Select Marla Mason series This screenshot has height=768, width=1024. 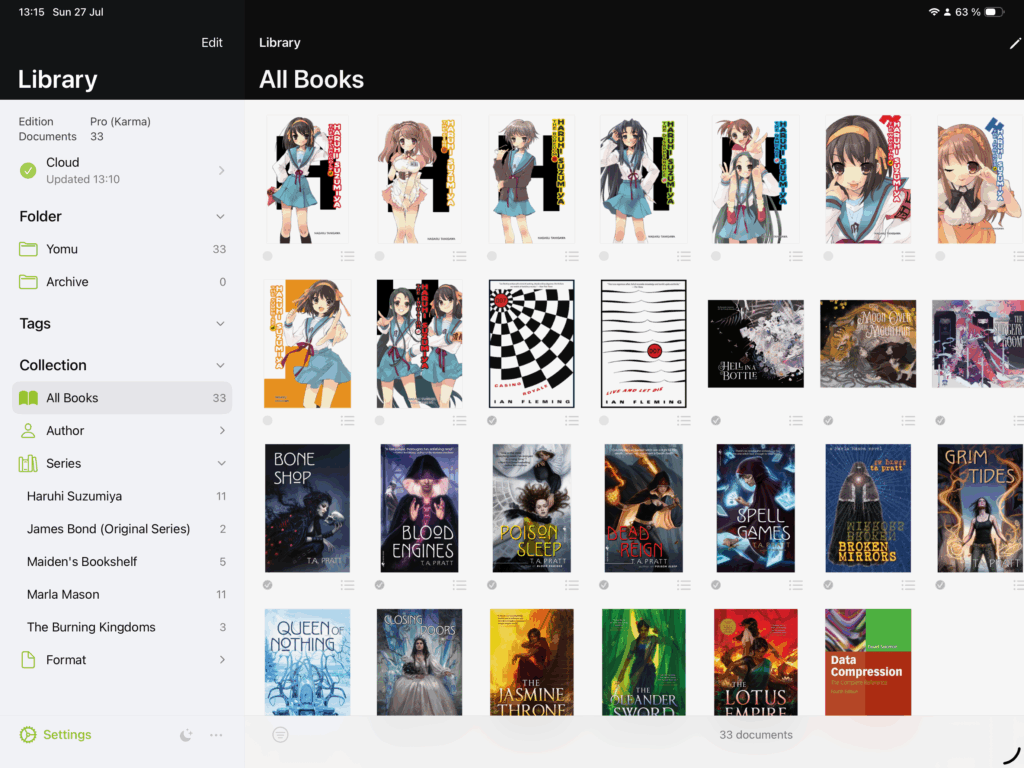click(122, 594)
